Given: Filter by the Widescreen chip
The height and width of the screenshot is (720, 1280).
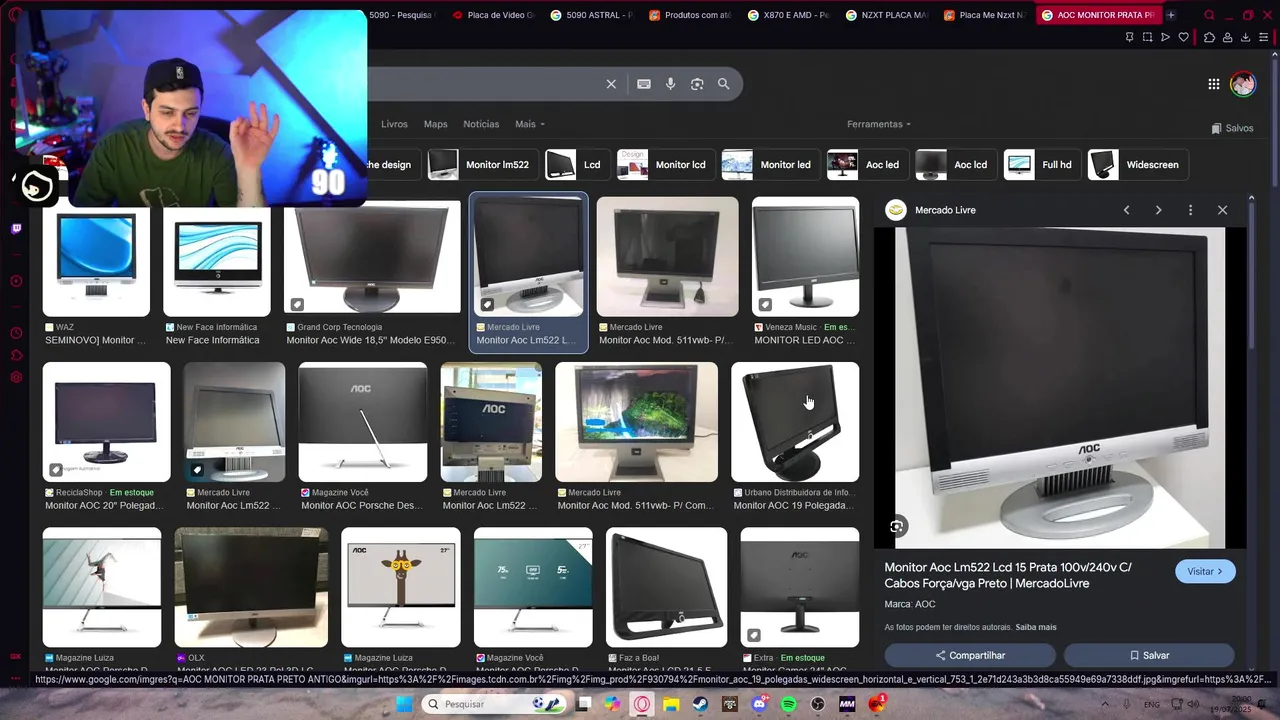Looking at the screenshot, I should click(x=1137, y=164).
